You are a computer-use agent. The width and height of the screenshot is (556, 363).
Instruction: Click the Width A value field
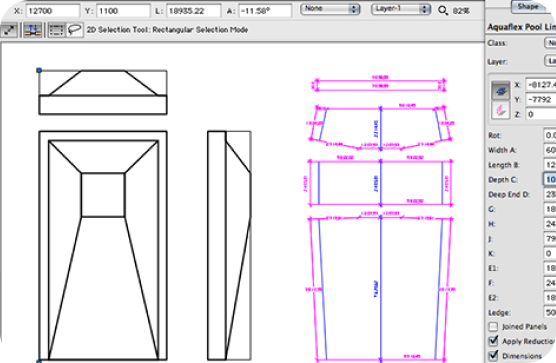pyautogui.click(x=550, y=150)
